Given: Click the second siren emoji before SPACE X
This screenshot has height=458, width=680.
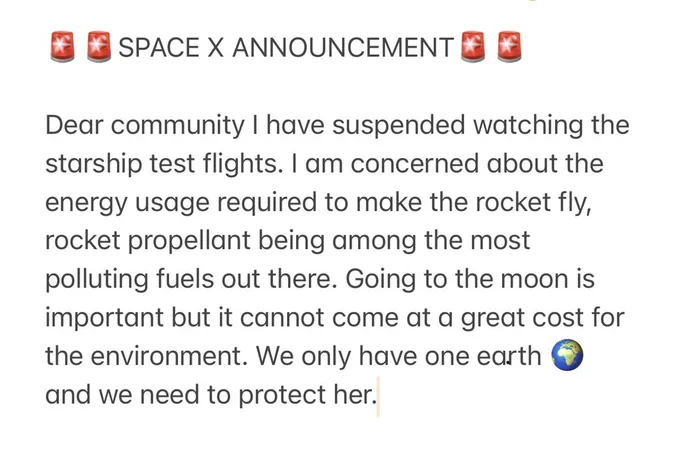Looking at the screenshot, I should (x=99, y=47).
